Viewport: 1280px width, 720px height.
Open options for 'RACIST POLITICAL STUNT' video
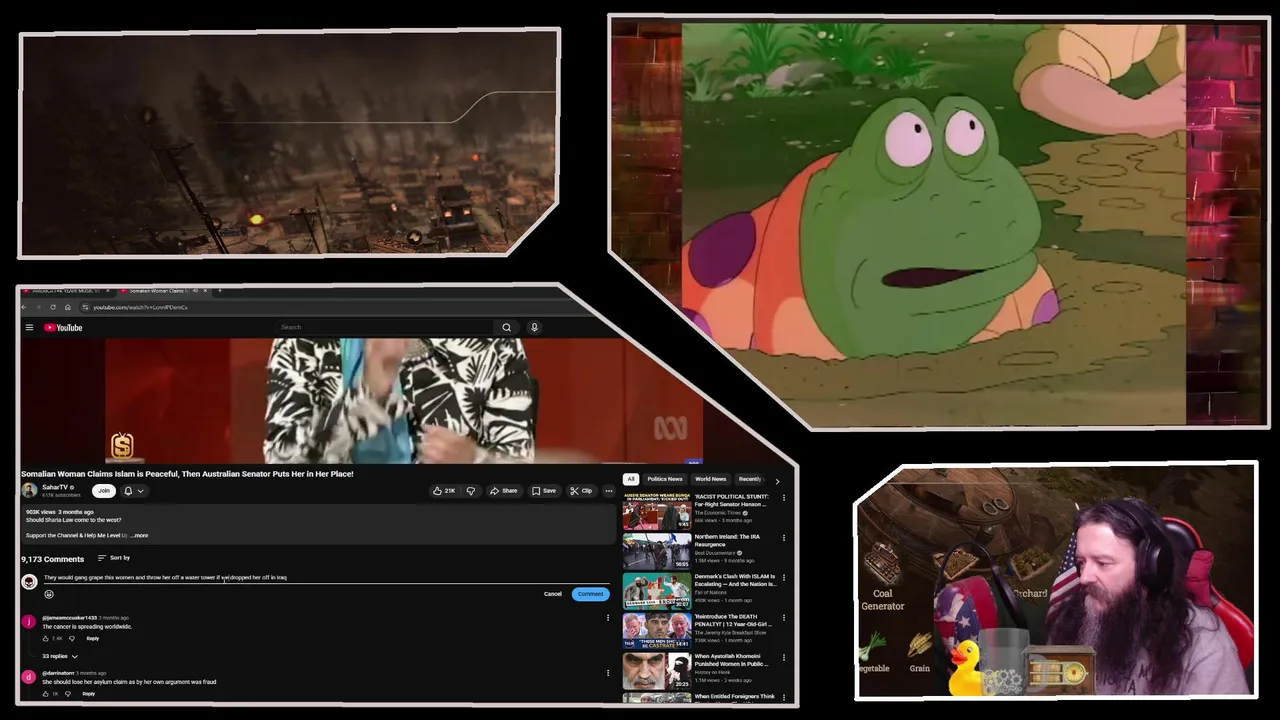pyautogui.click(x=783, y=498)
